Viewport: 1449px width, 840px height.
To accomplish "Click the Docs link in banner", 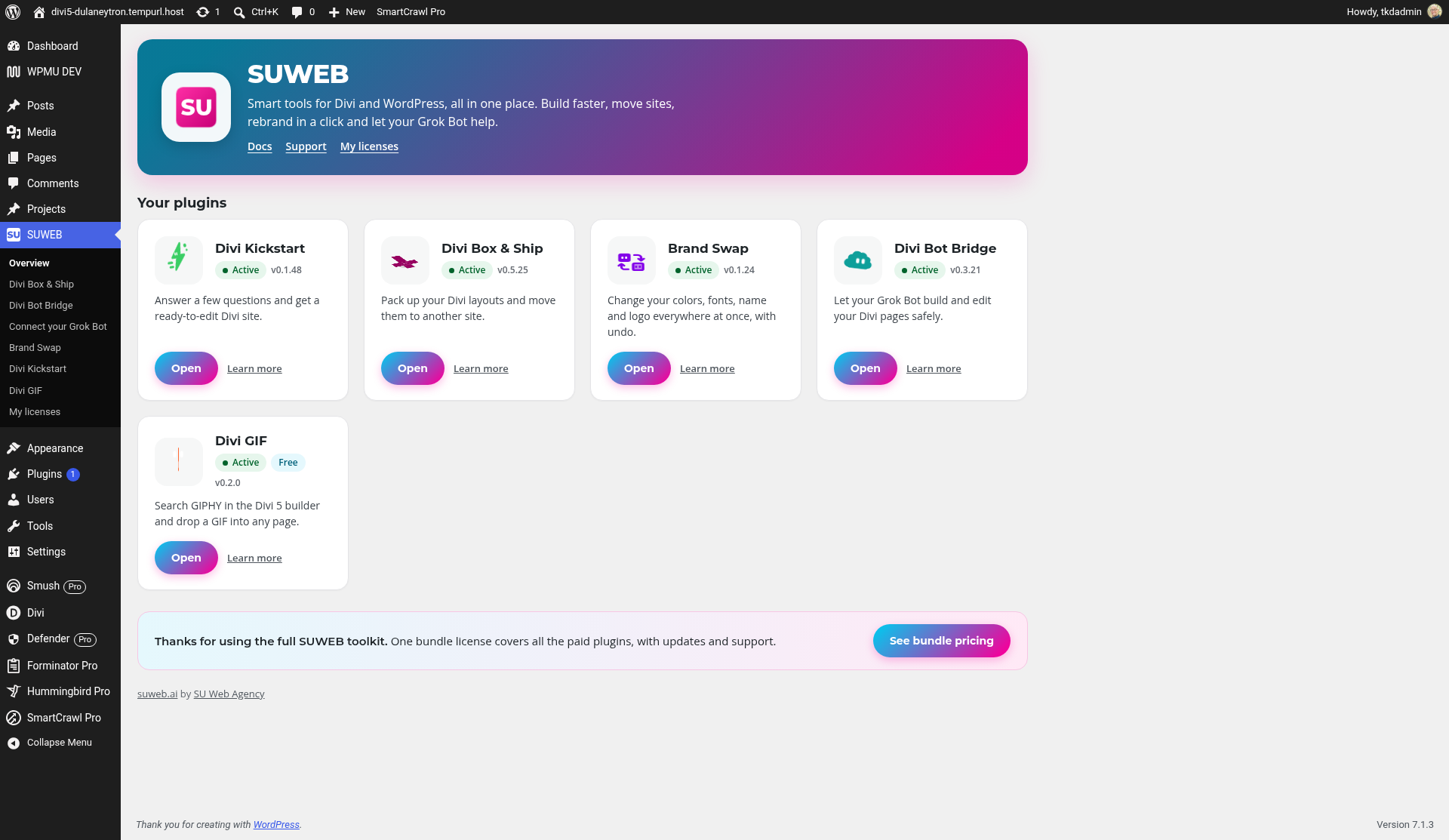I will coord(260,146).
